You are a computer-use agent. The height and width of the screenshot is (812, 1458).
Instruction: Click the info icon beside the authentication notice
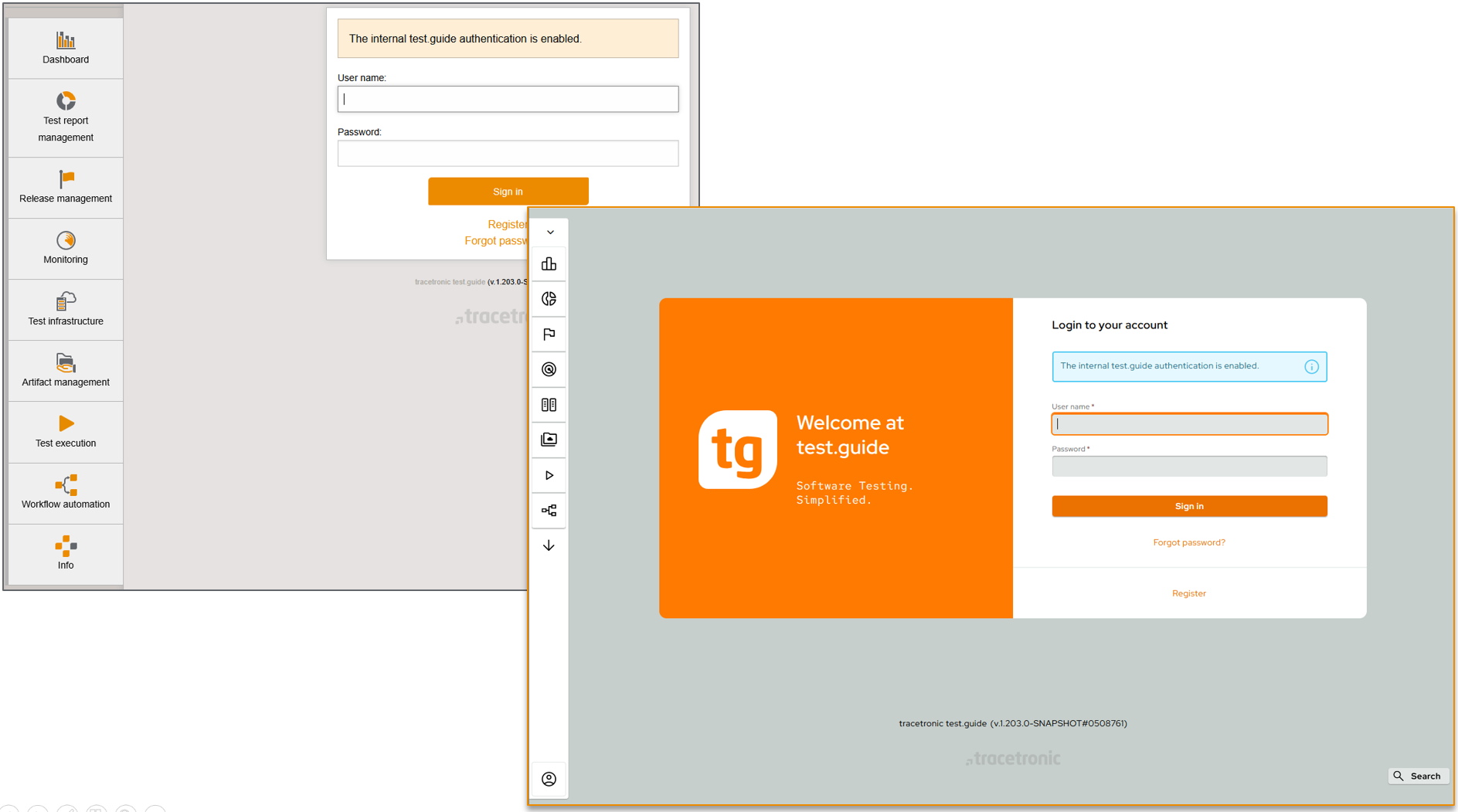(x=1311, y=366)
